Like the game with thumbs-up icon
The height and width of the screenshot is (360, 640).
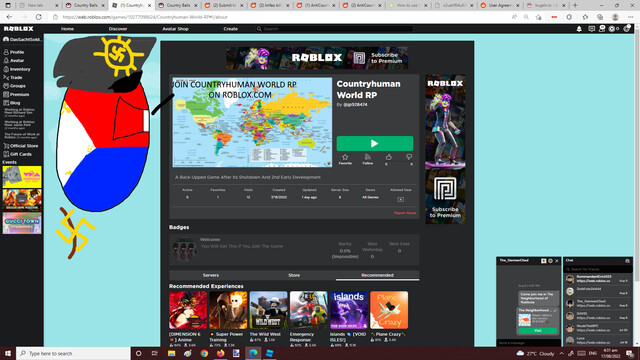click(389, 157)
